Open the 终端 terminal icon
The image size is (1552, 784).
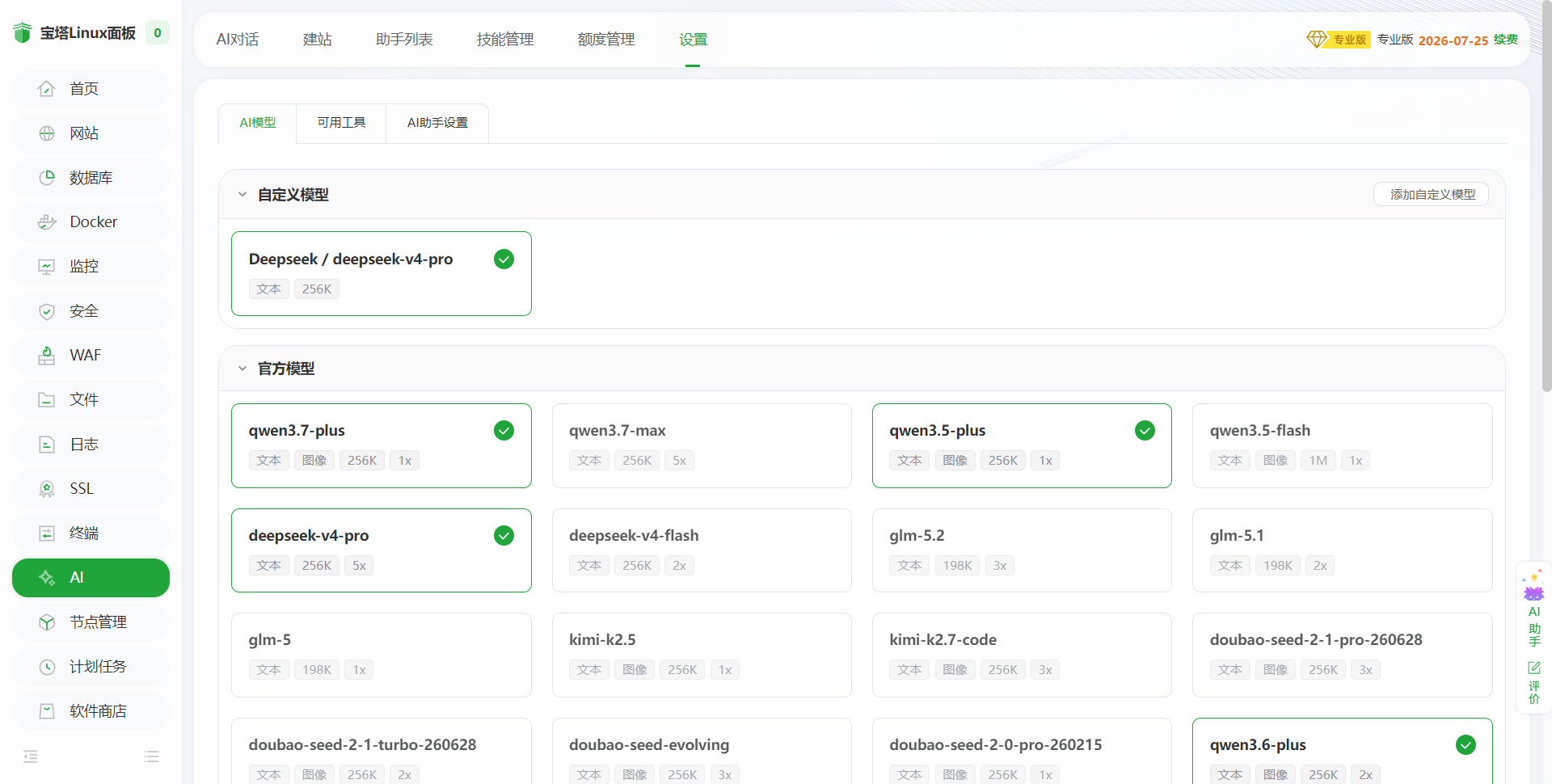coord(47,533)
